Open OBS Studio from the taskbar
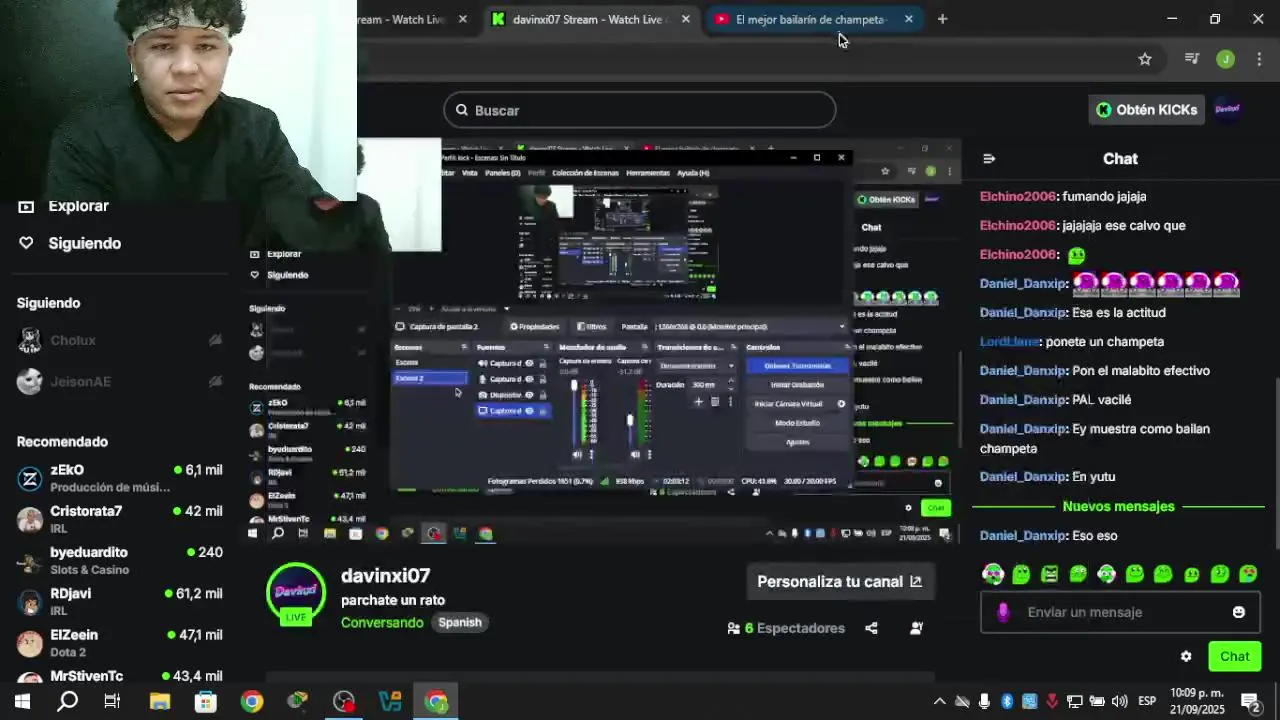This screenshot has height=720, width=1280. coord(344,701)
